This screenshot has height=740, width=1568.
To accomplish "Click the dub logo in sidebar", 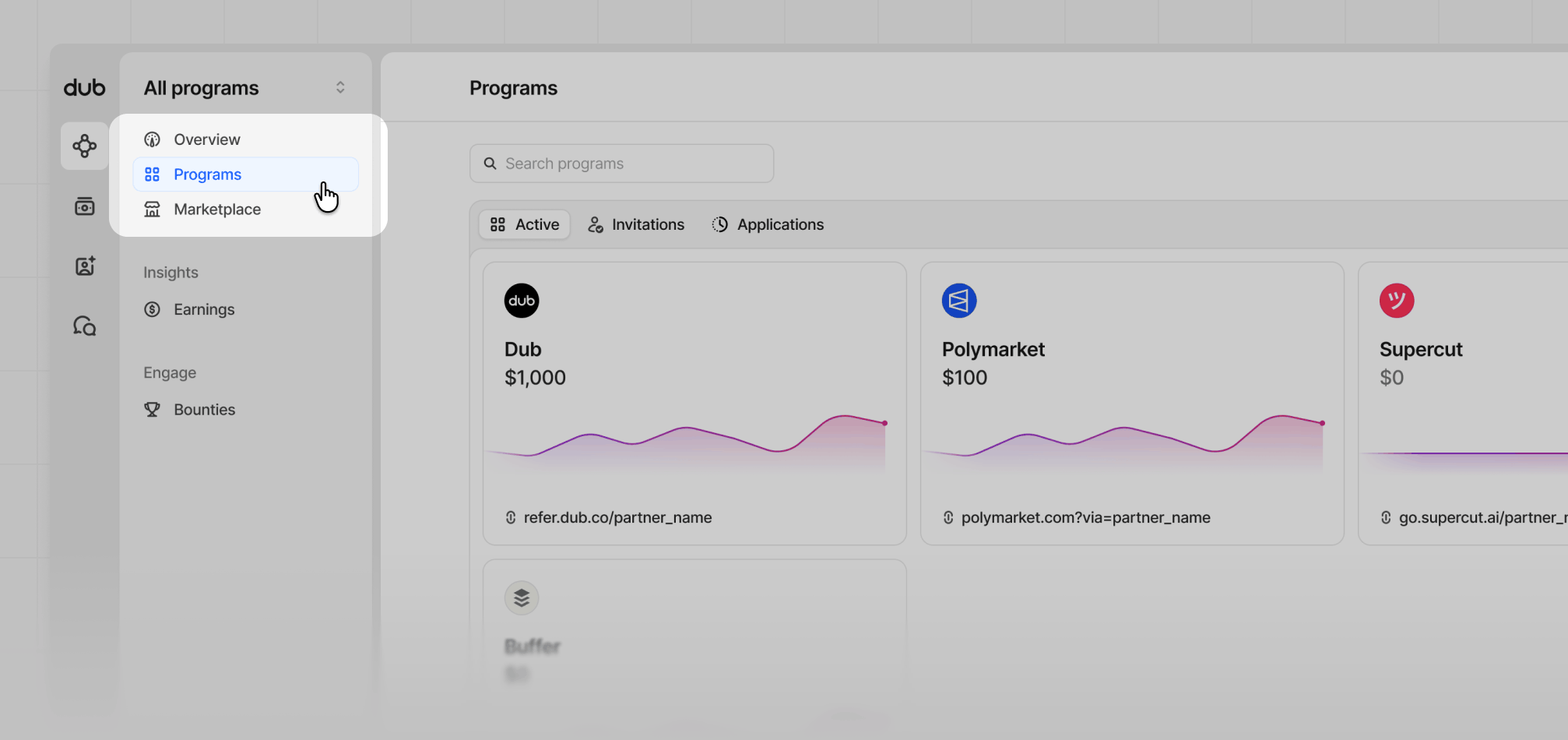I will 84,88.
